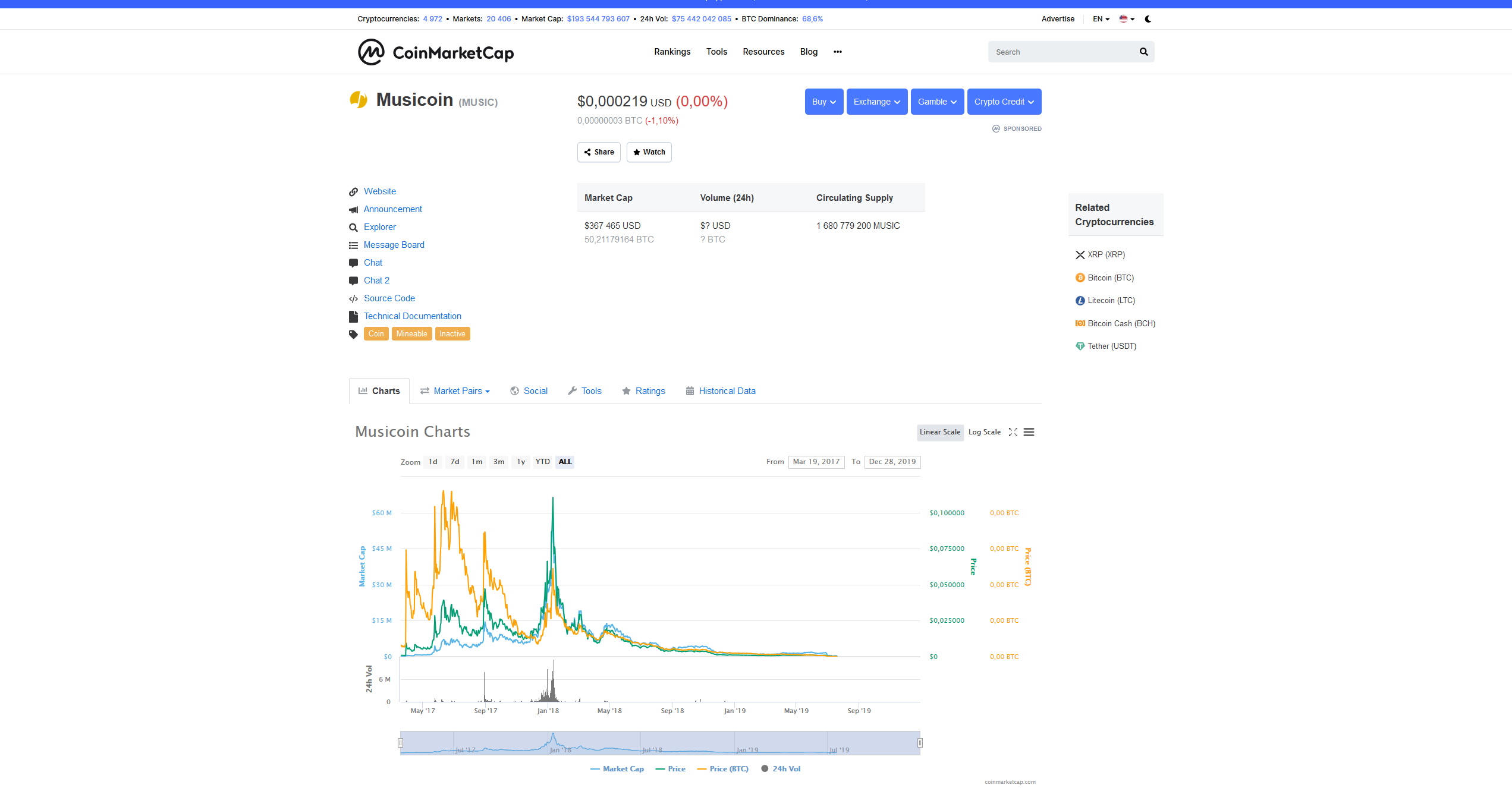Select Log Scale
The image size is (1512, 788).
pos(985,432)
